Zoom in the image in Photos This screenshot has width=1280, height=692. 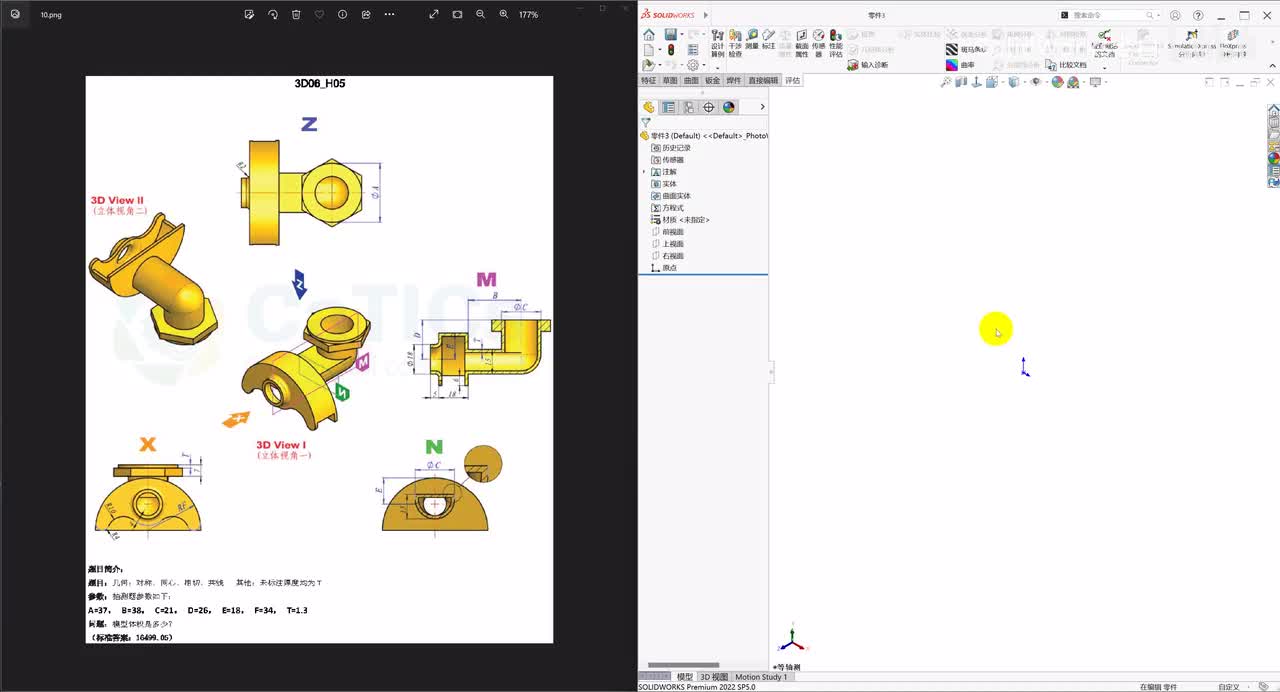click(503, 14)
